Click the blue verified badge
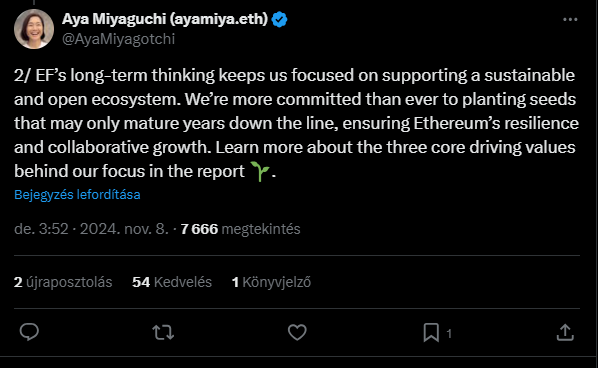598x368 pixels. click(x=280, y=19)
